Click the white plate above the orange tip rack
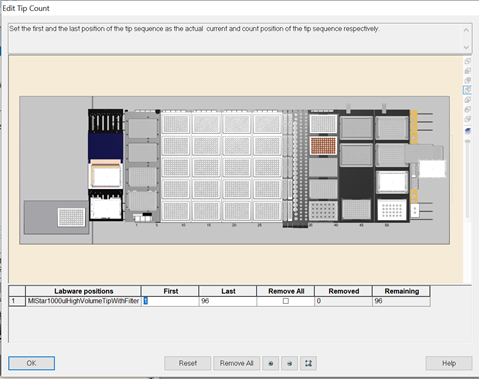Image resolution: width=479 pixels, height=379 pixels. [x=323, y=124]
